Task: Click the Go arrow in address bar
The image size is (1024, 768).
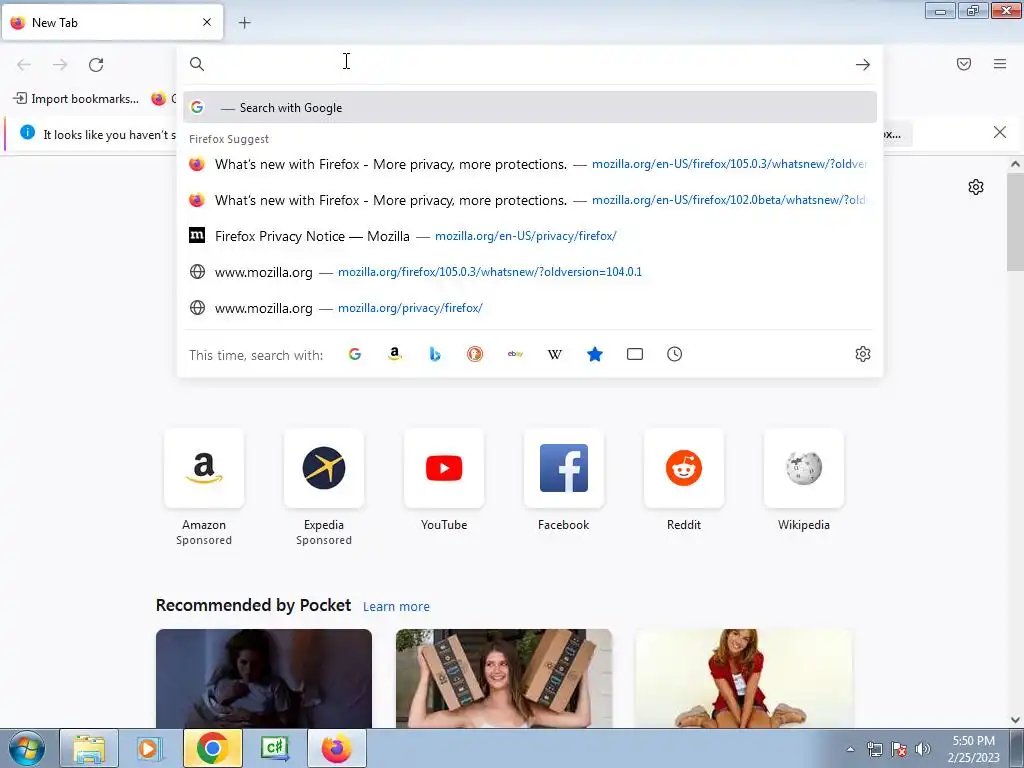Action: (863, 64)
